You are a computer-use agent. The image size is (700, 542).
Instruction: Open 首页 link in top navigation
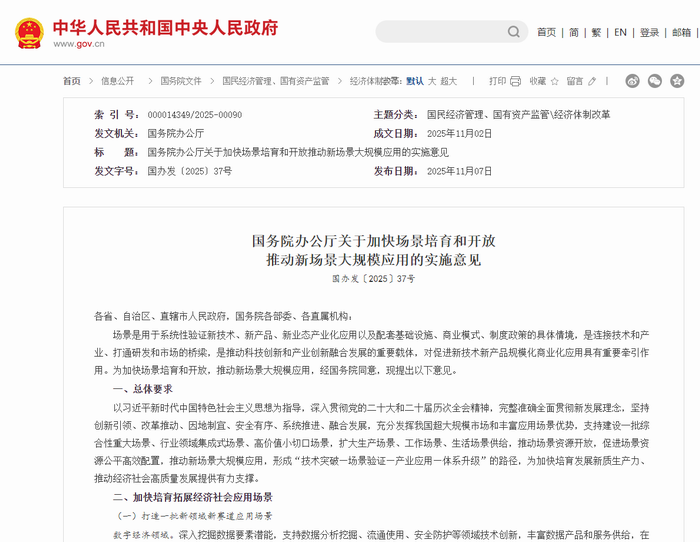pyautogui.click(x=546, y=32)
